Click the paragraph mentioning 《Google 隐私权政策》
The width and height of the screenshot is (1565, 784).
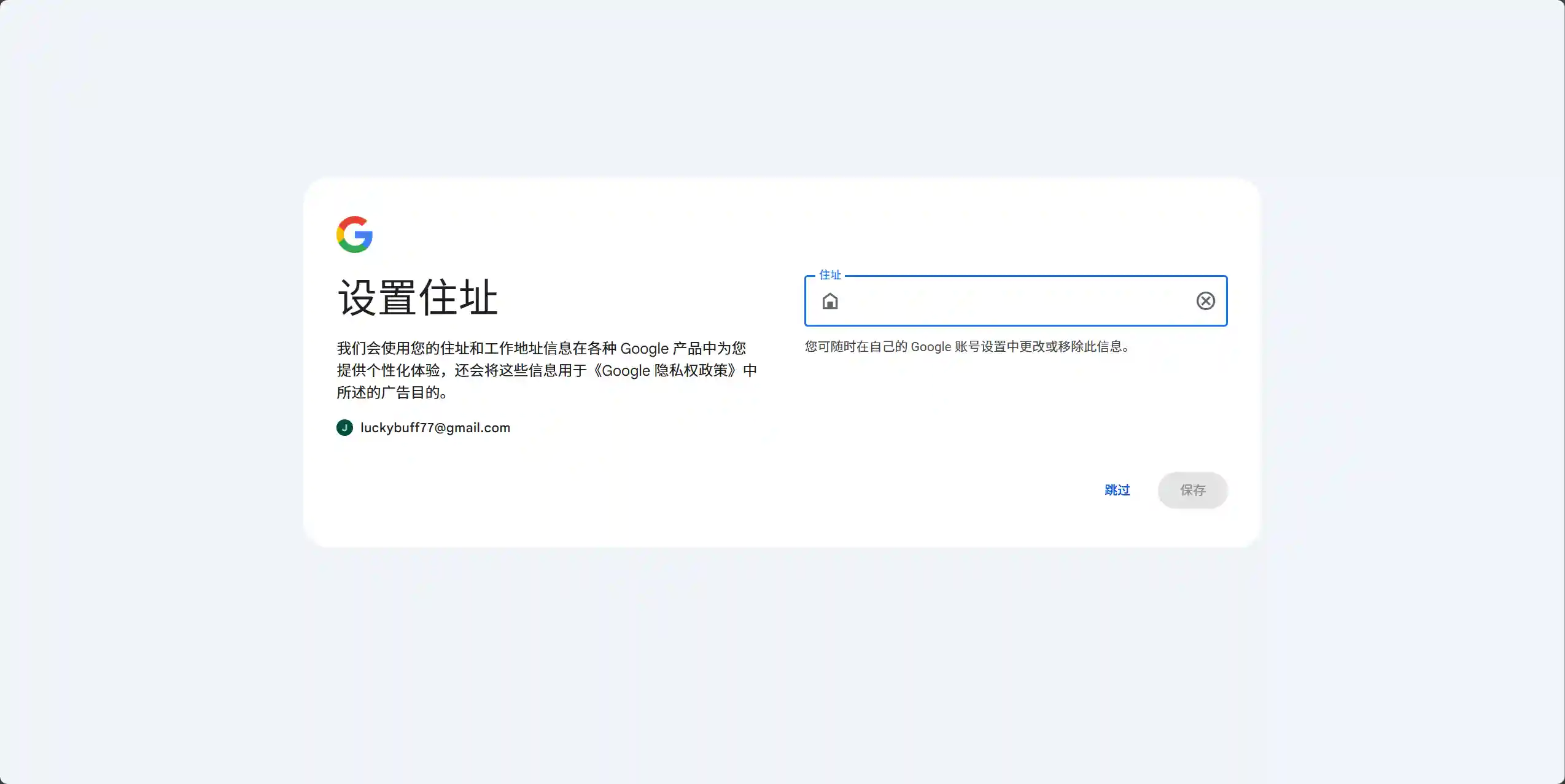546,370
